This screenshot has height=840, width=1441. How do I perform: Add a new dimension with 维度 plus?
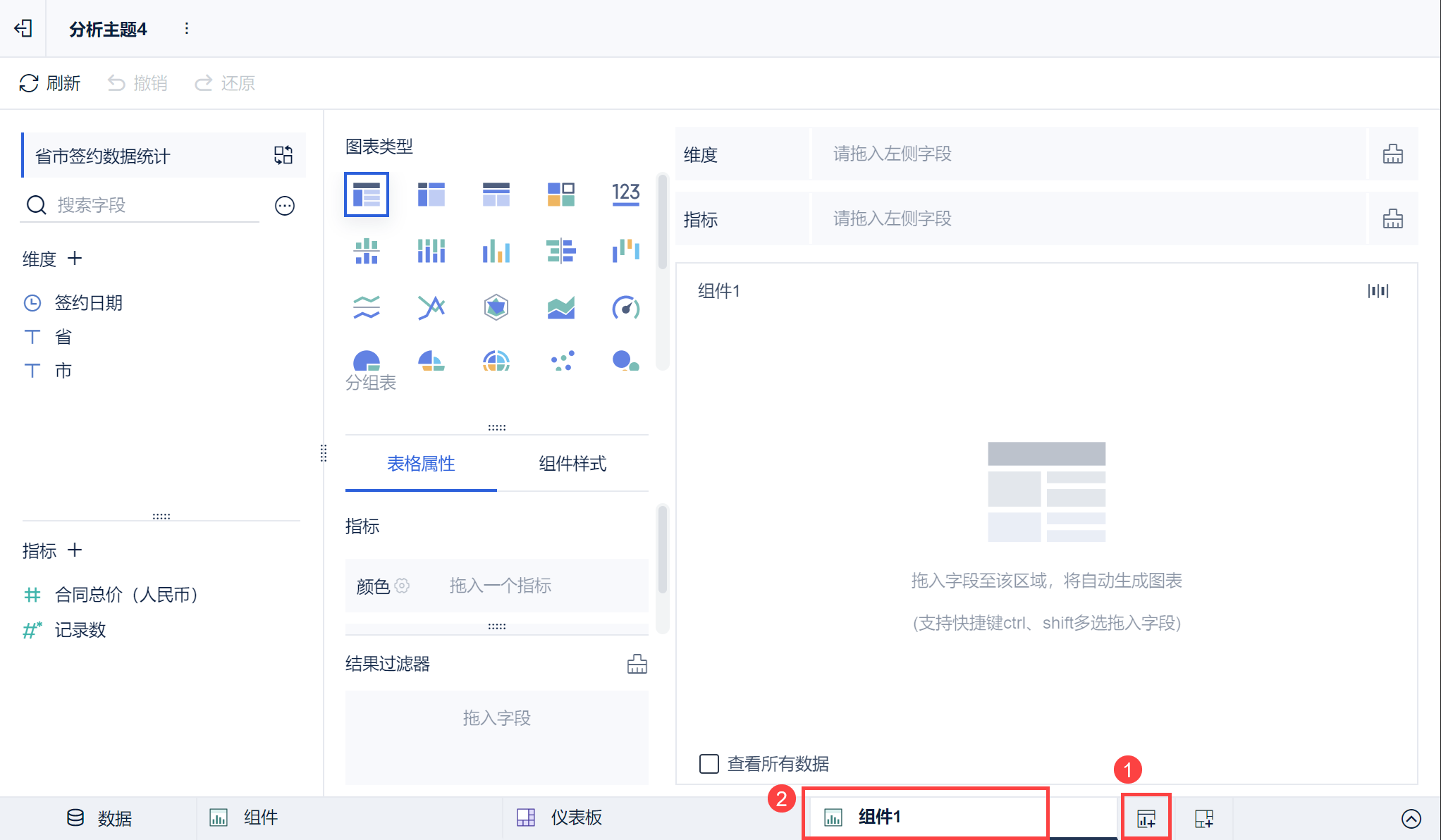(x=75, y=259)
